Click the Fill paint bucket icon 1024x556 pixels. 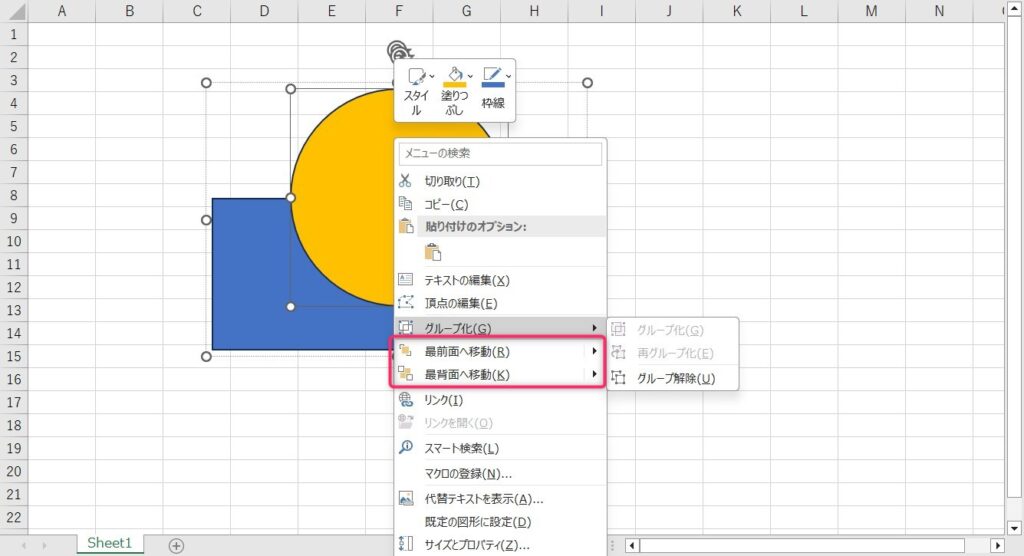click(453, 75)
